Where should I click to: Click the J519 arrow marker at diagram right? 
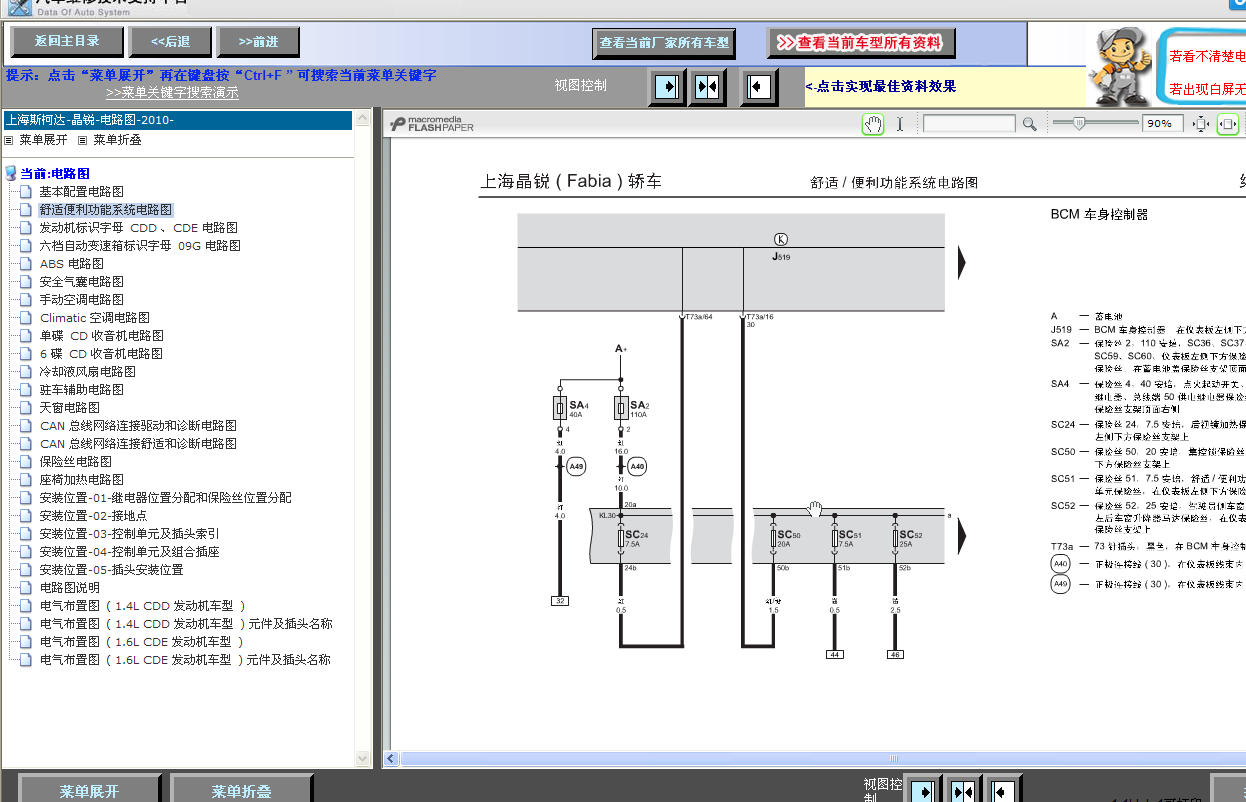pos(962,262)
